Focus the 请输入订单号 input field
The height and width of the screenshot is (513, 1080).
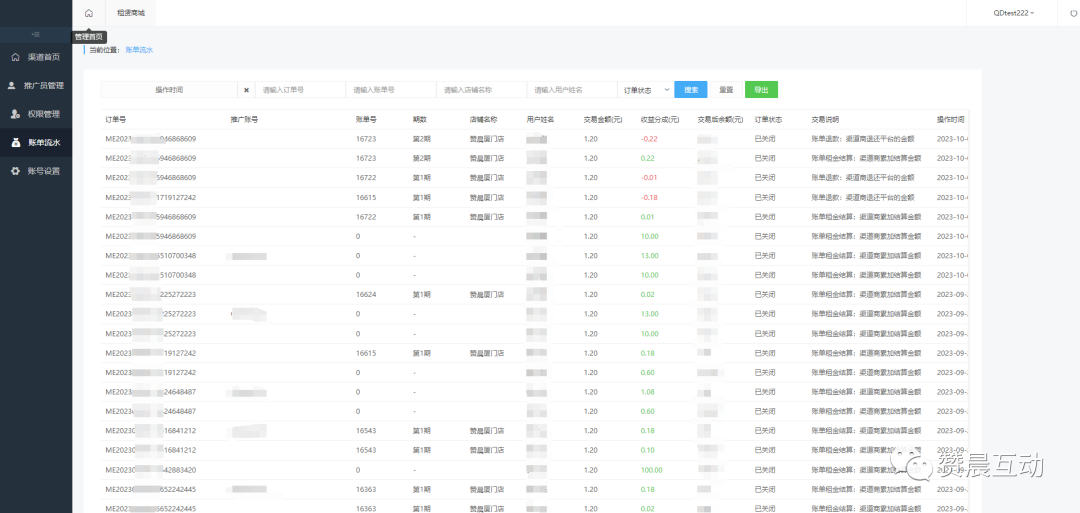300,90
